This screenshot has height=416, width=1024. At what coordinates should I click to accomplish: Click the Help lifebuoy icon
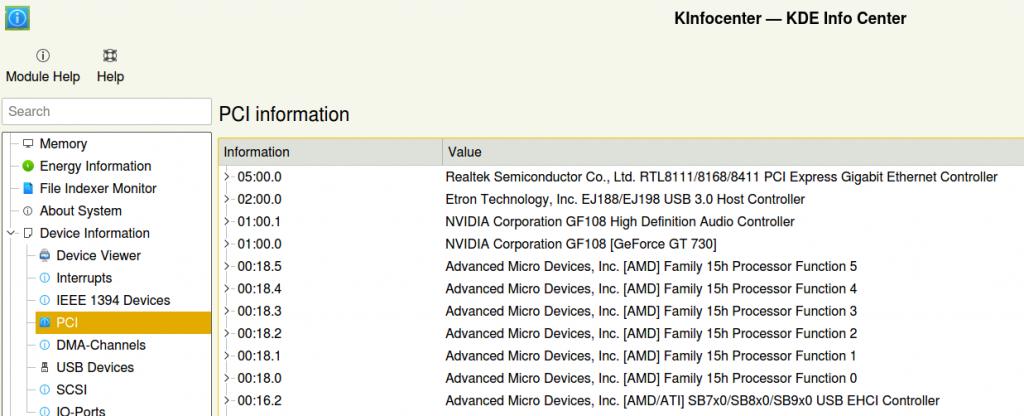click(x=110, y=57)
